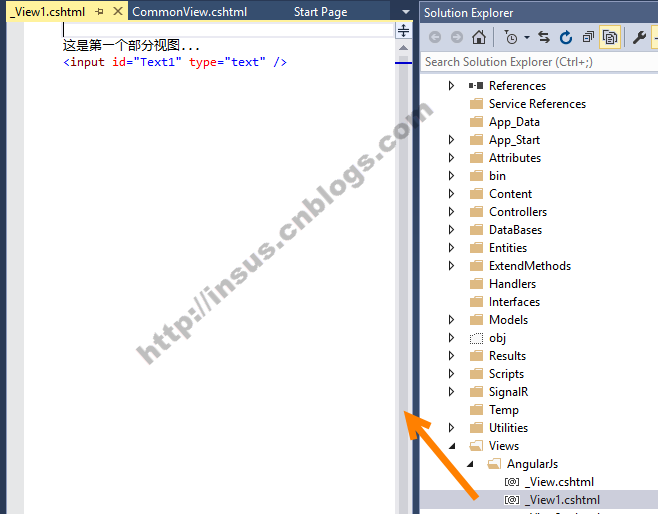Viewport: 658px width, 514px height.
Task: Expand the SignalR folder
Action: [x=451, y=391]
